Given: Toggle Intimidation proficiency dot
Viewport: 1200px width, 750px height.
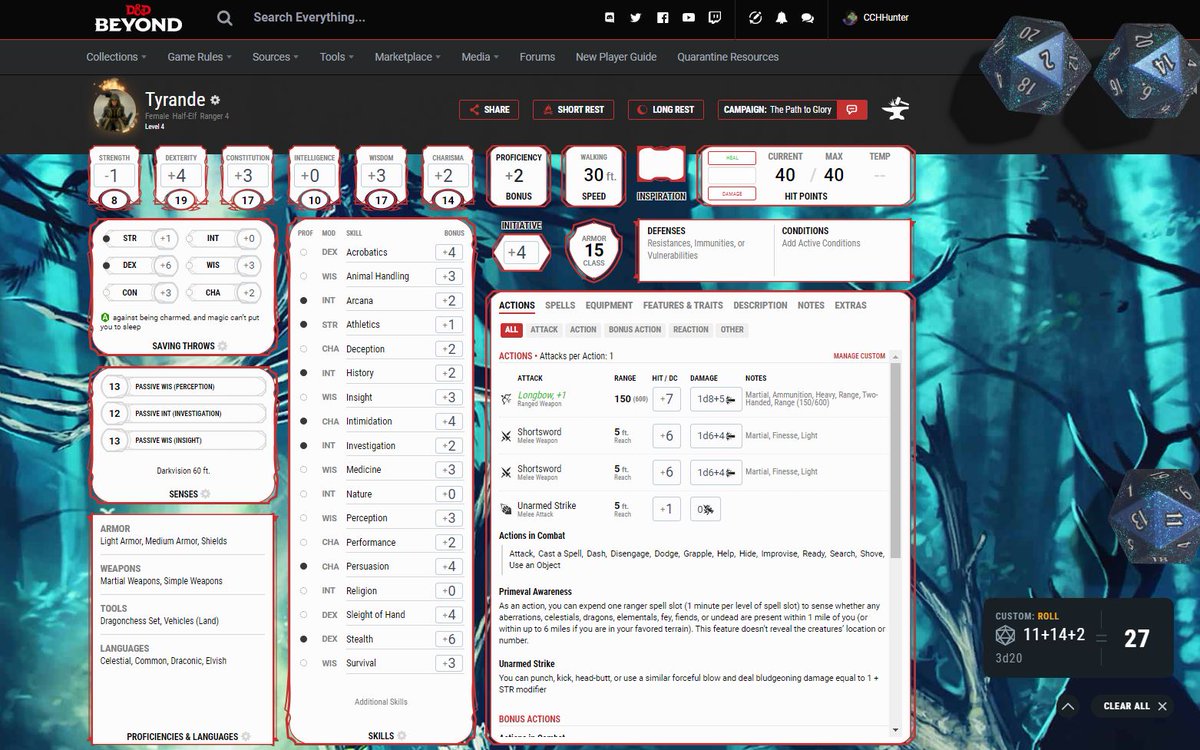Looking at the screenshot, I should [x=304, y=422].
